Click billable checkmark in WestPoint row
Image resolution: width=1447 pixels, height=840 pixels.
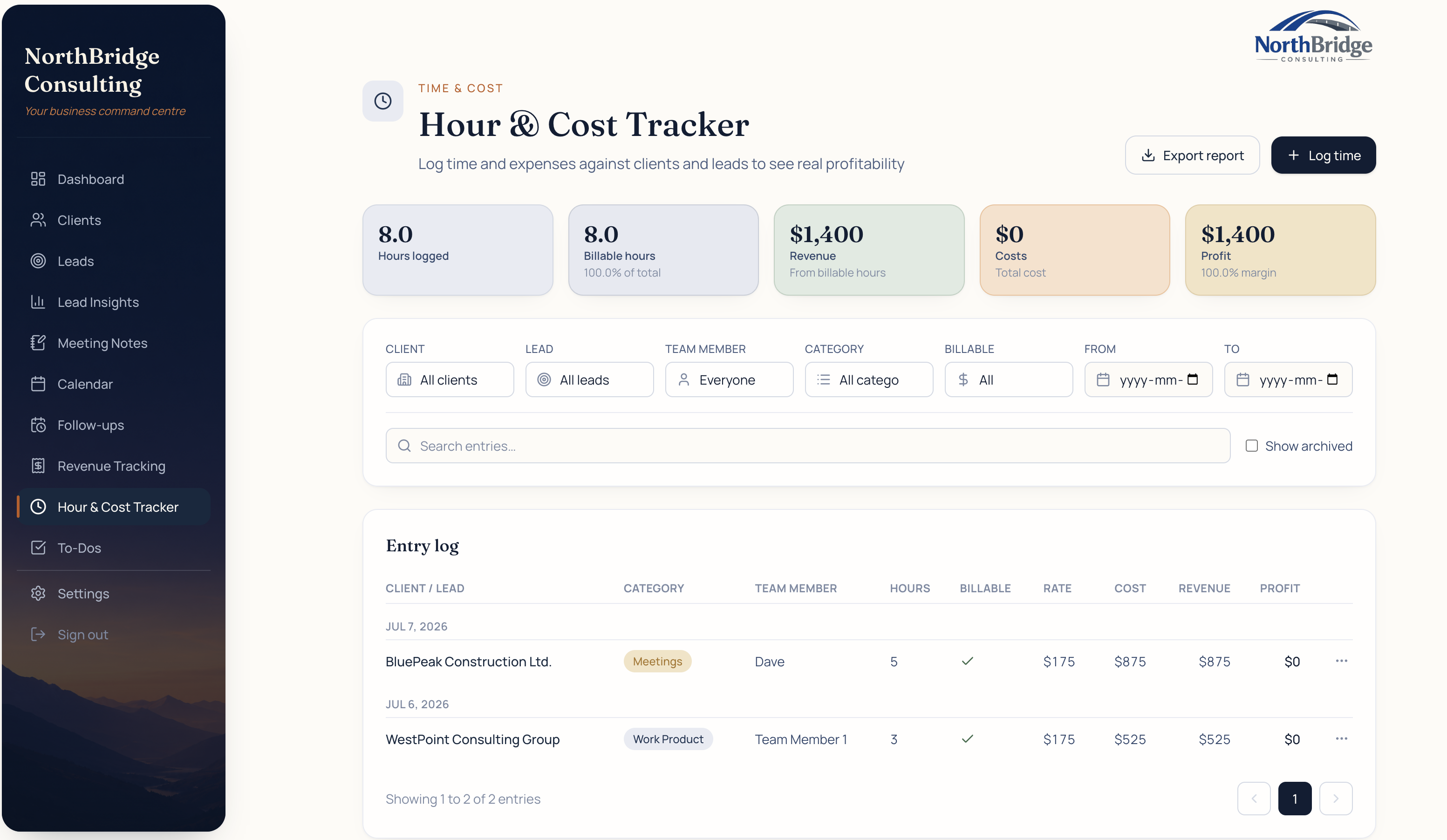[968, 739]
